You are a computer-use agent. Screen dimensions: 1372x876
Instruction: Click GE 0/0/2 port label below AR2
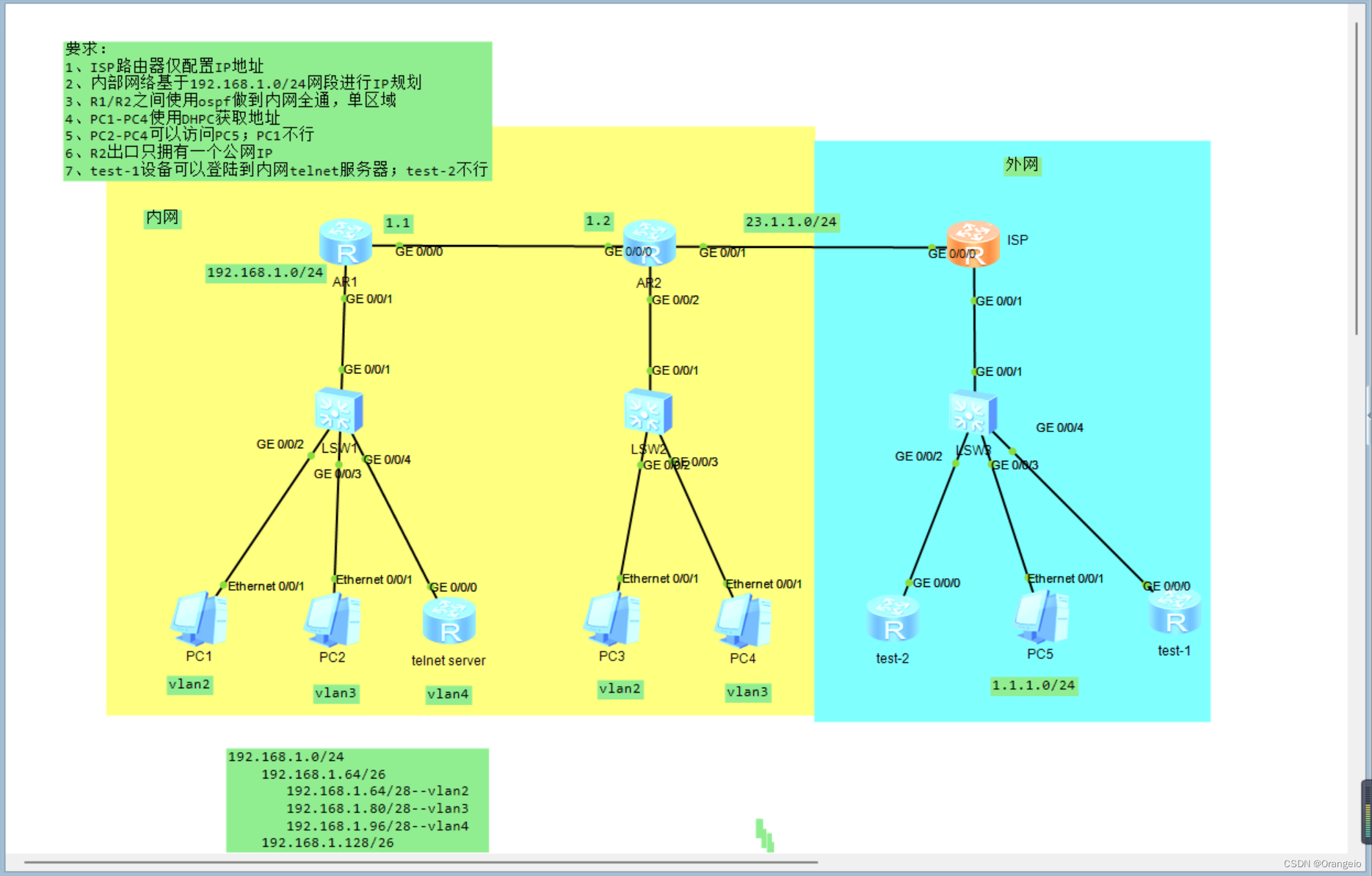tap(675, 300)
